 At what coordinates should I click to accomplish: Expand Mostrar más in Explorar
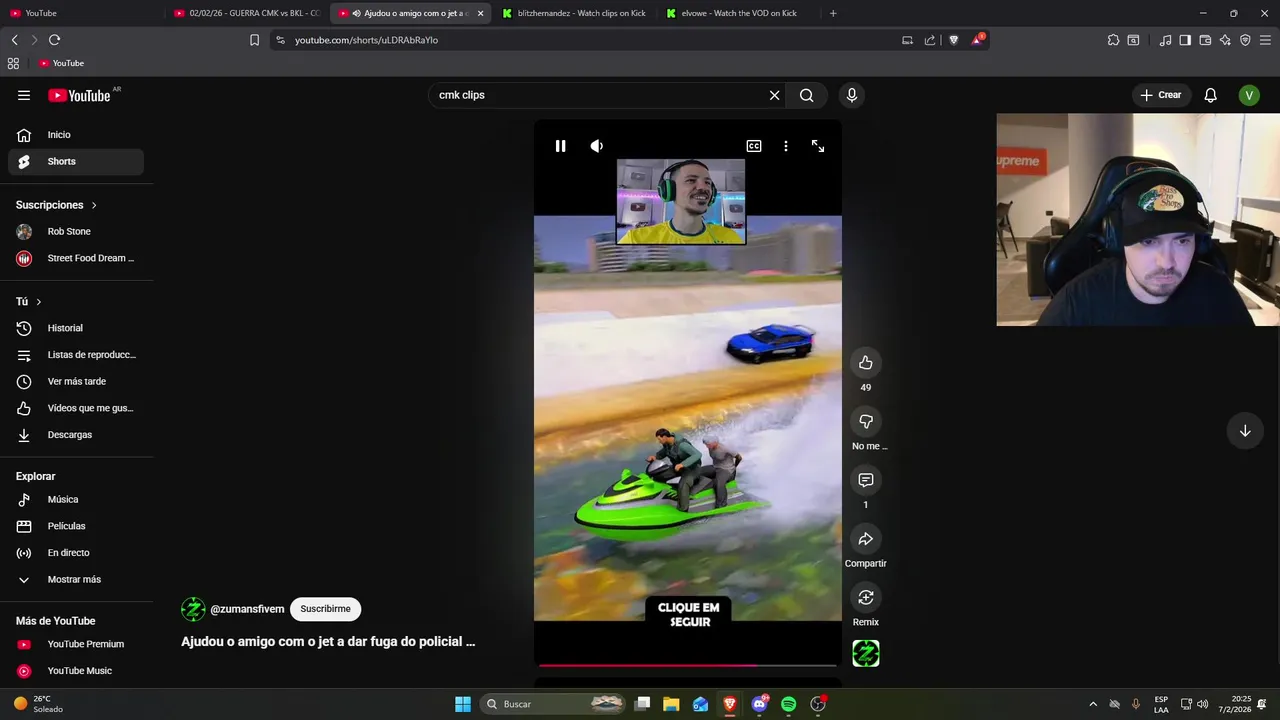[x=76, y=579]
